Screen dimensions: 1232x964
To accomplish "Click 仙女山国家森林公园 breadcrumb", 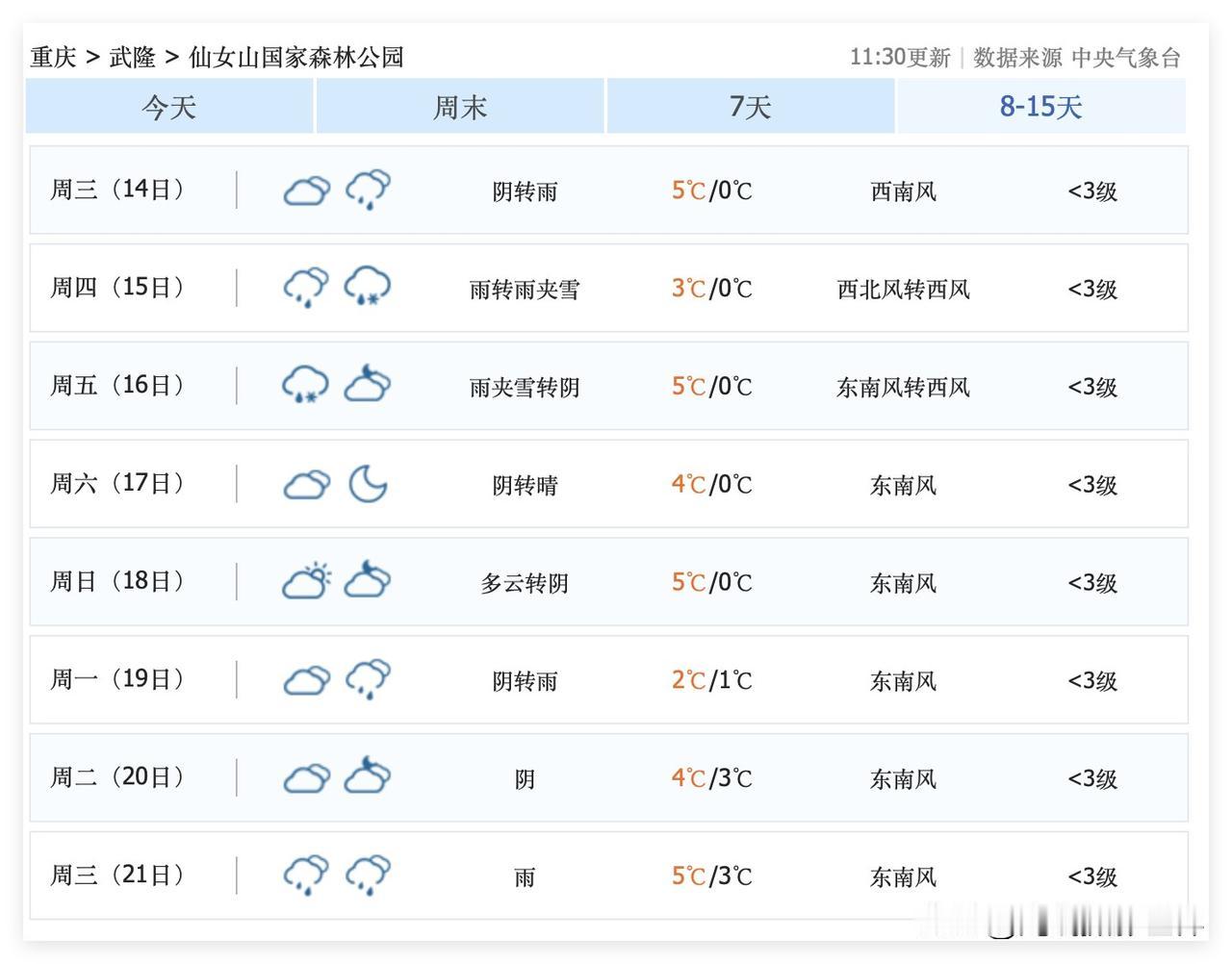I will (296, 58).
